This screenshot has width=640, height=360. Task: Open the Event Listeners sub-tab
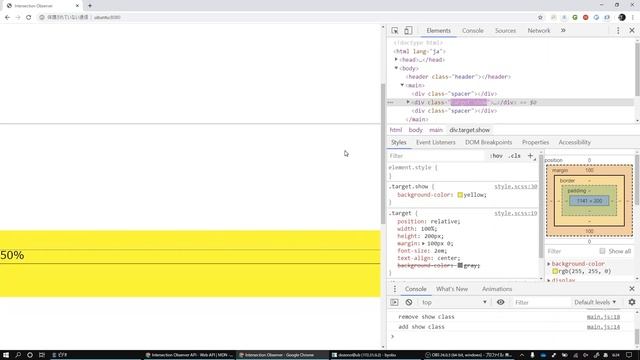[436, 142]
